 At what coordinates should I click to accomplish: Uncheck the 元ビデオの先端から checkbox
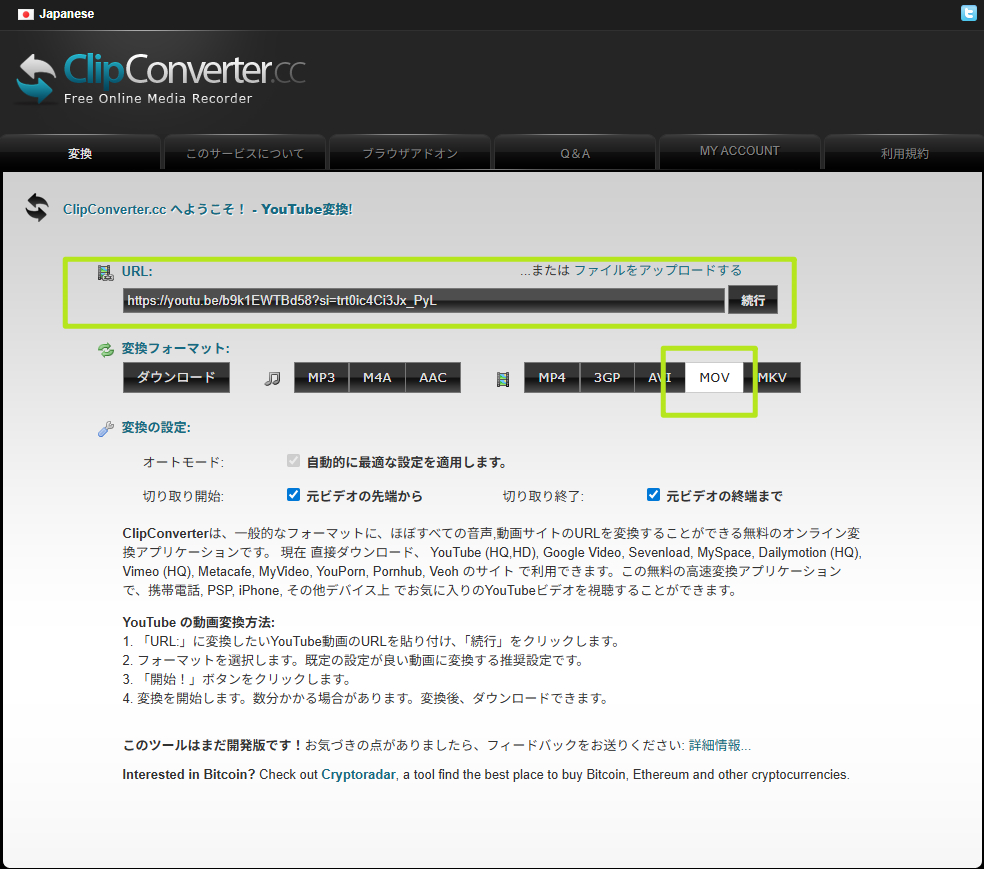(293, 494)
